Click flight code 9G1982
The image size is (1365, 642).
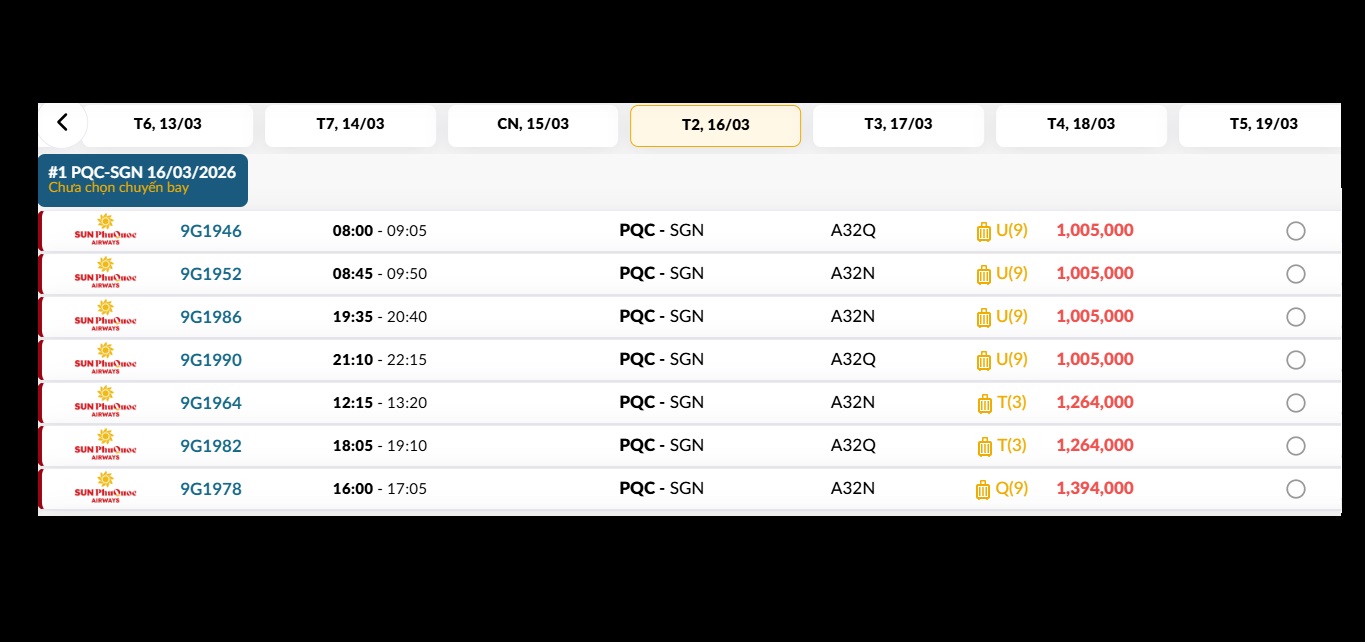tap(211, 446)
